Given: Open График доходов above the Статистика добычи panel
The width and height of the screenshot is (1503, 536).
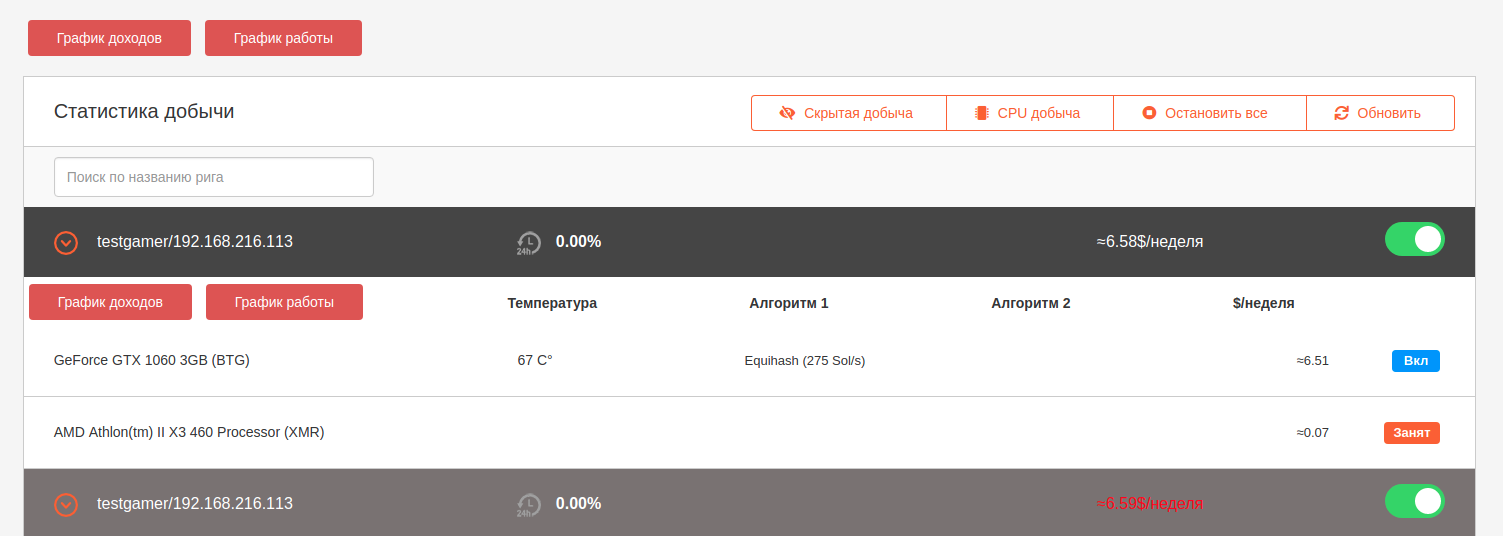Looking at the screenshot, I should tap(109, 38).
